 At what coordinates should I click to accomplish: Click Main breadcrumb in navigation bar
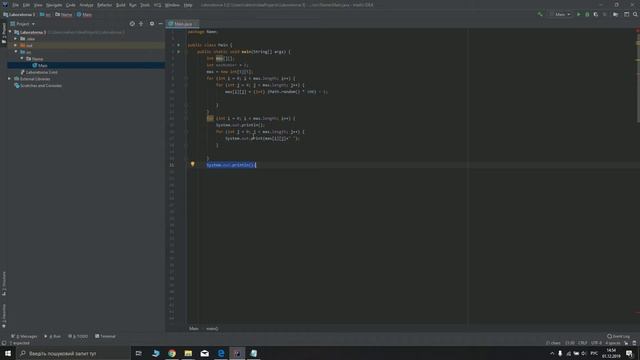84,14
